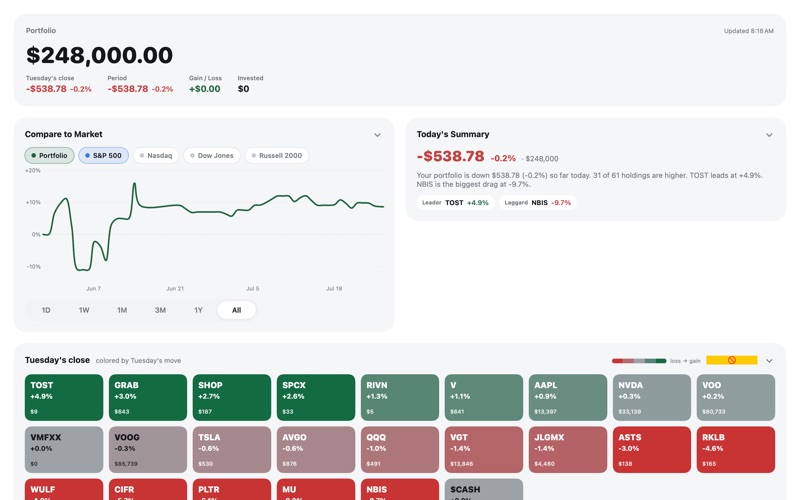
Task: Select the JLGMX -1.4% tile
Action: 568,449
